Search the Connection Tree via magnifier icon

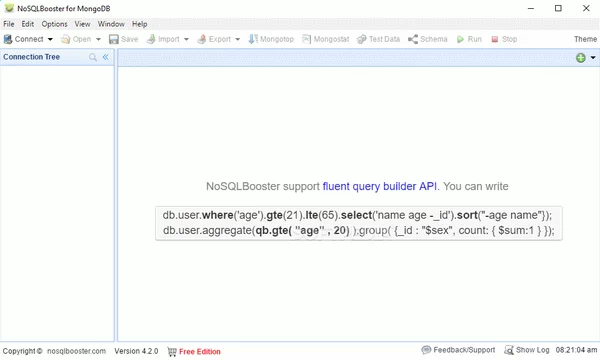pos(93,57)
